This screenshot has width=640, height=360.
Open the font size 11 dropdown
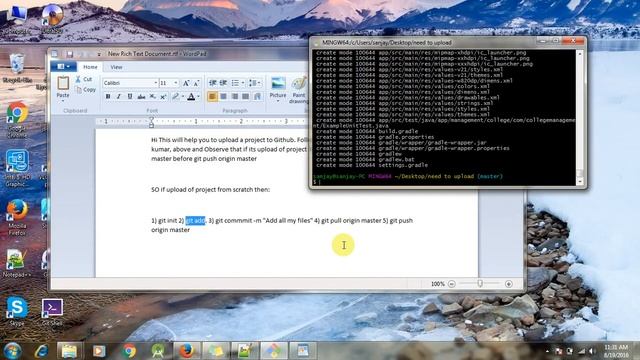click(176, 83)
